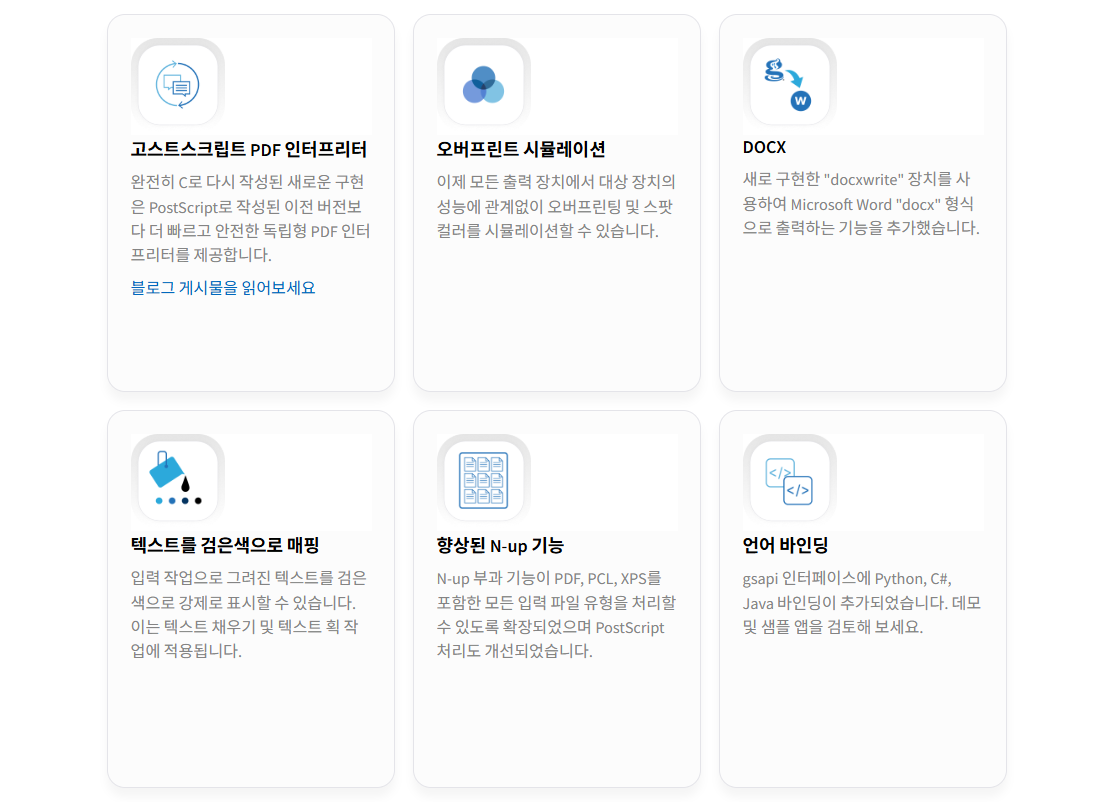Click the overprint simulation overlapping circles icon
Screen dimensions: 1111x802
484,85
